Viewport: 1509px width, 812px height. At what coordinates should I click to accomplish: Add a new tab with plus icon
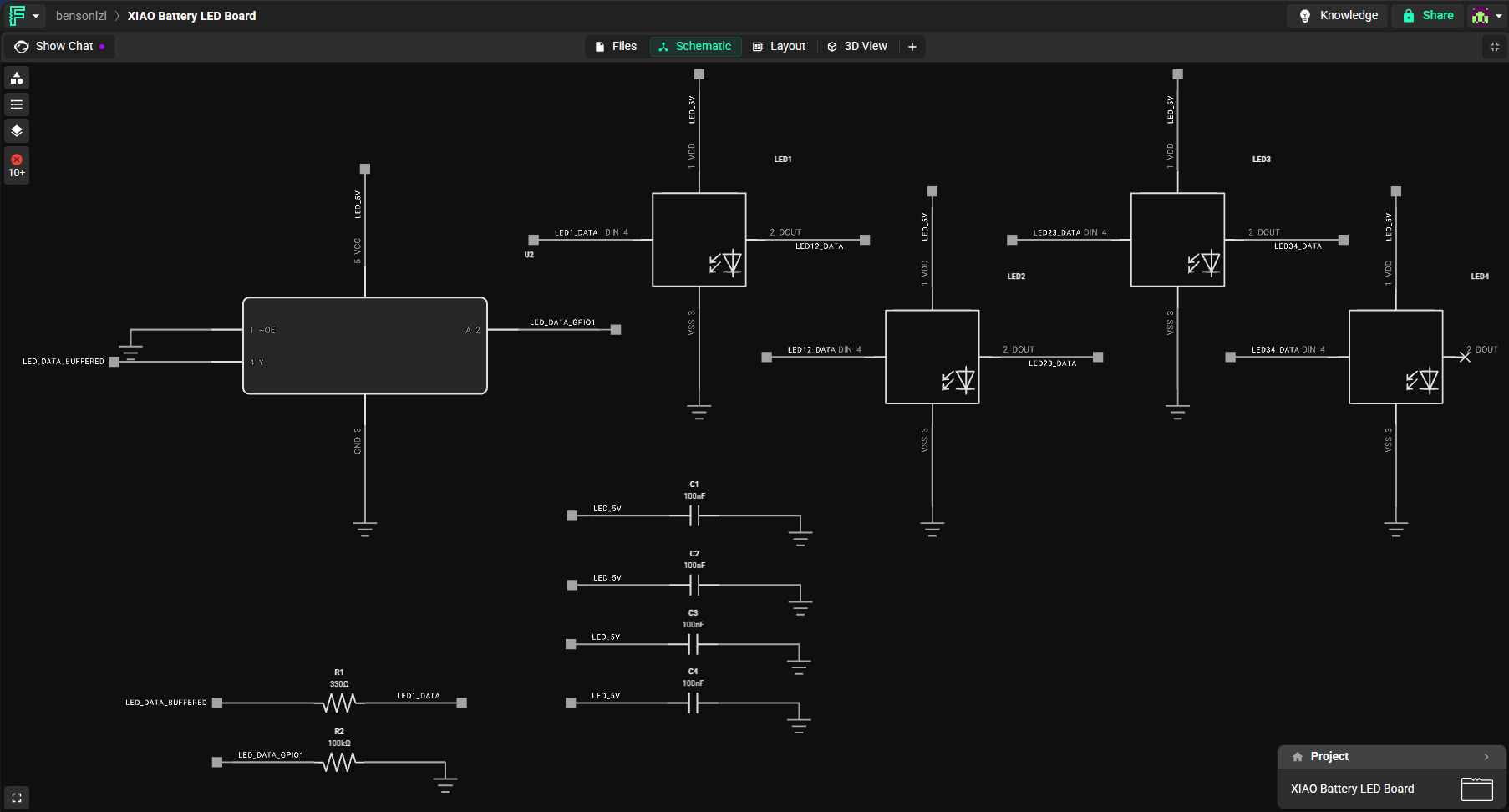pos(912,47)
